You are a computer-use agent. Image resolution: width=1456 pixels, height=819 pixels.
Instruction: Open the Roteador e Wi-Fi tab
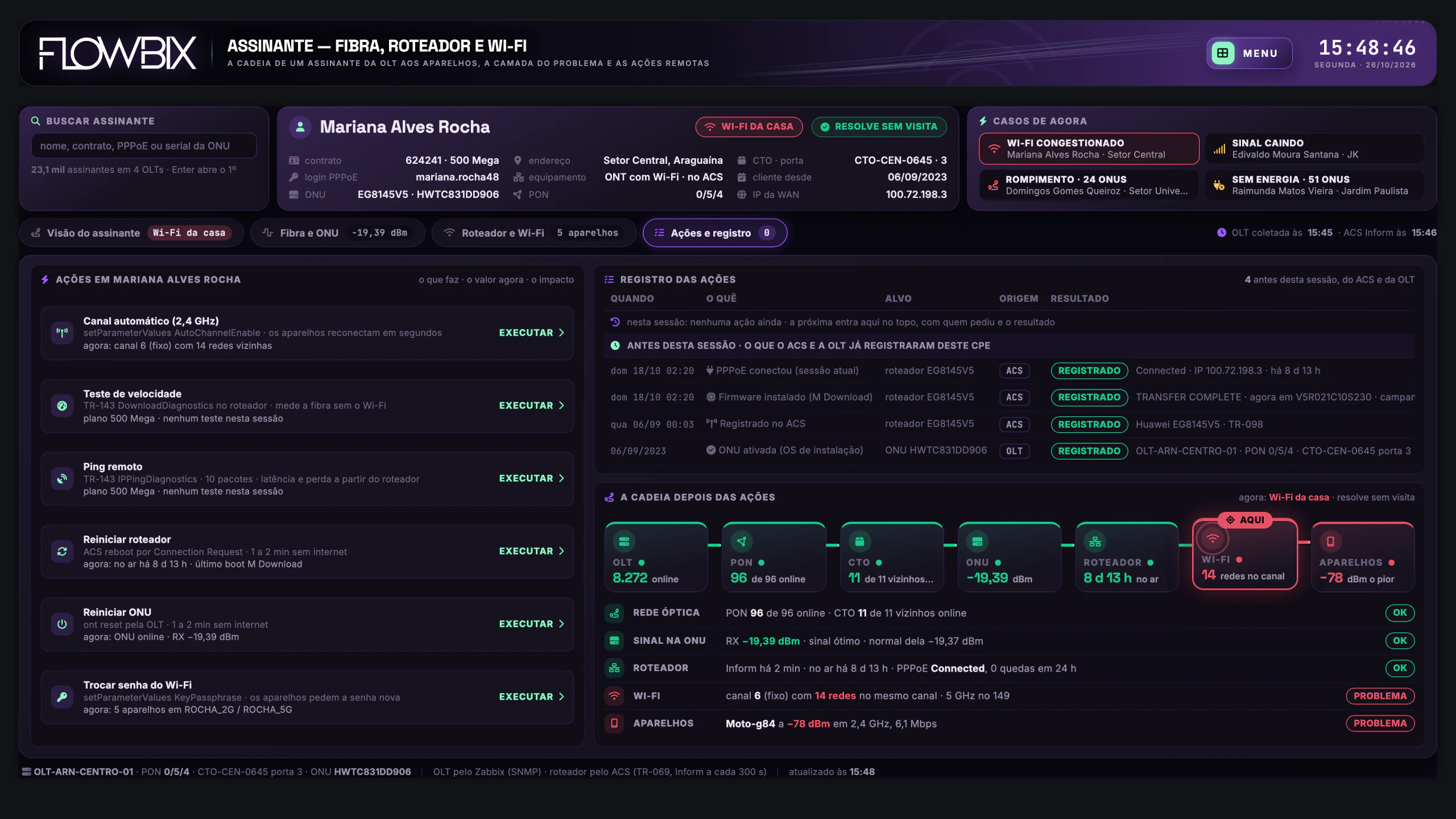533,233
